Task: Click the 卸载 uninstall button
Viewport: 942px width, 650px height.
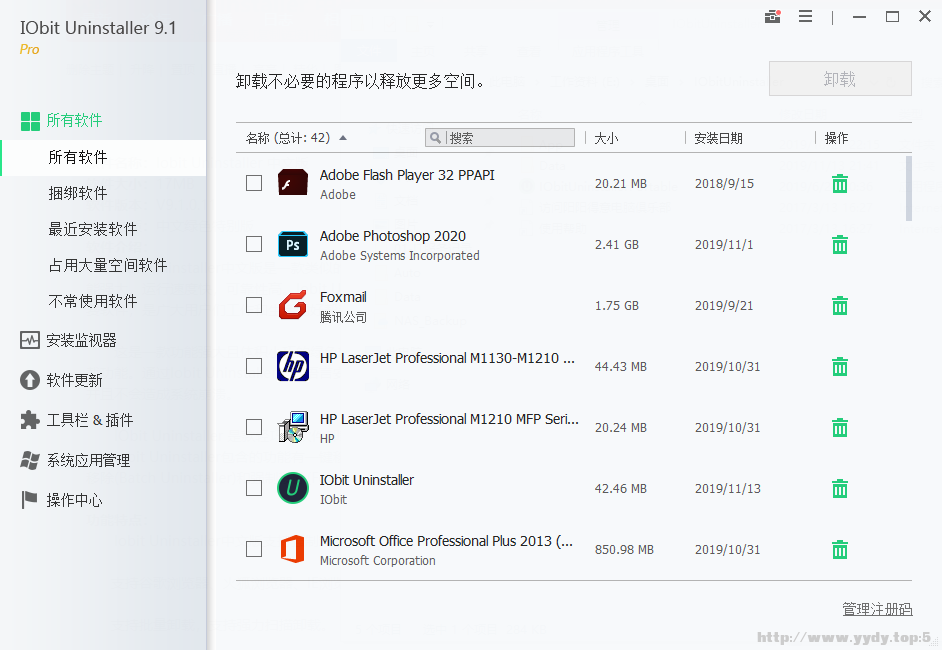Action: click(840, 79)
